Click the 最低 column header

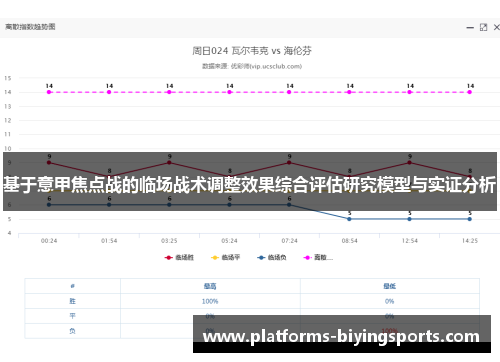coord(389,286)
